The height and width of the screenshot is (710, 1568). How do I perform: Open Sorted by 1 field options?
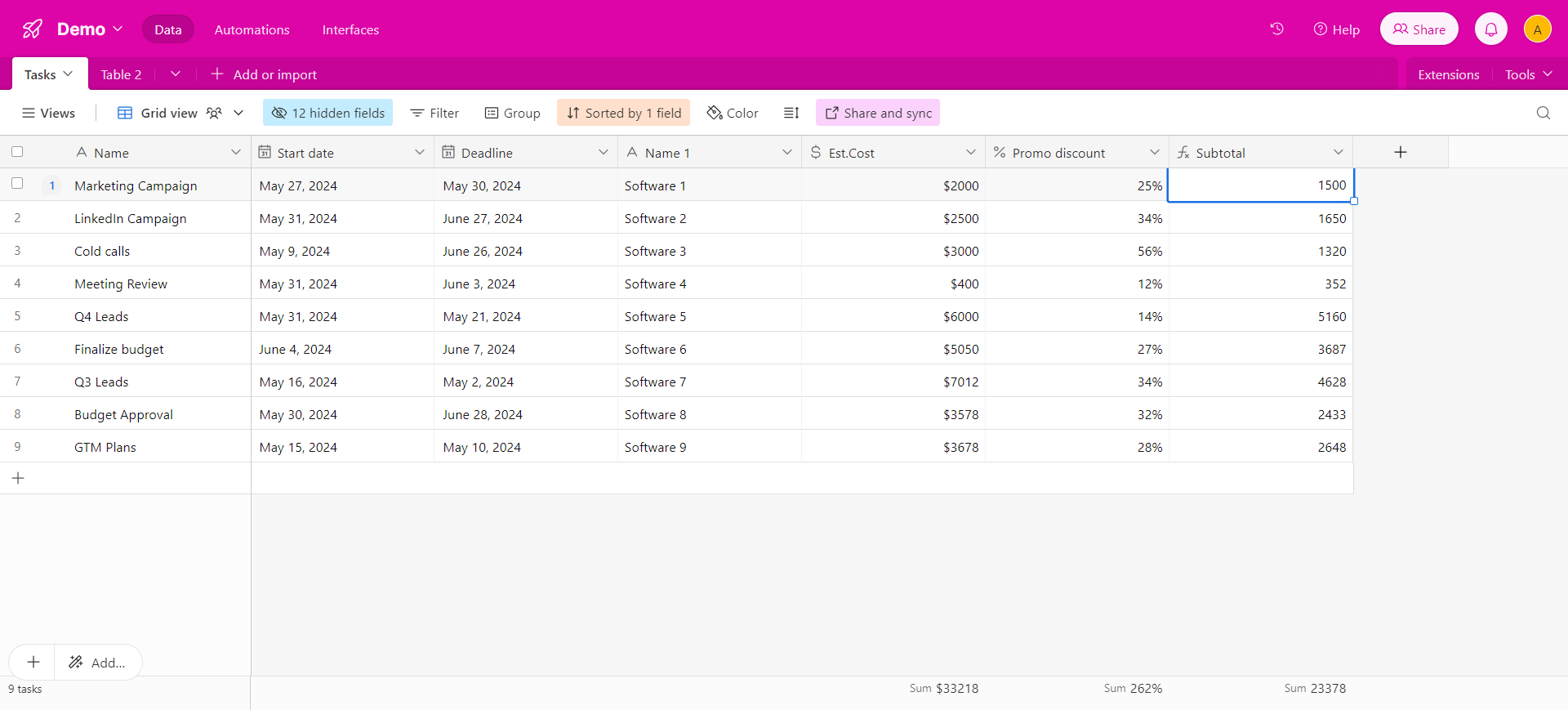(624, 113)
